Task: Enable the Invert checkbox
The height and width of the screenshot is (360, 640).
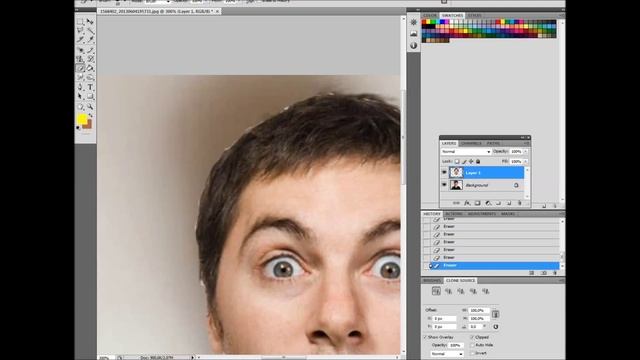Action: (472, 353)
